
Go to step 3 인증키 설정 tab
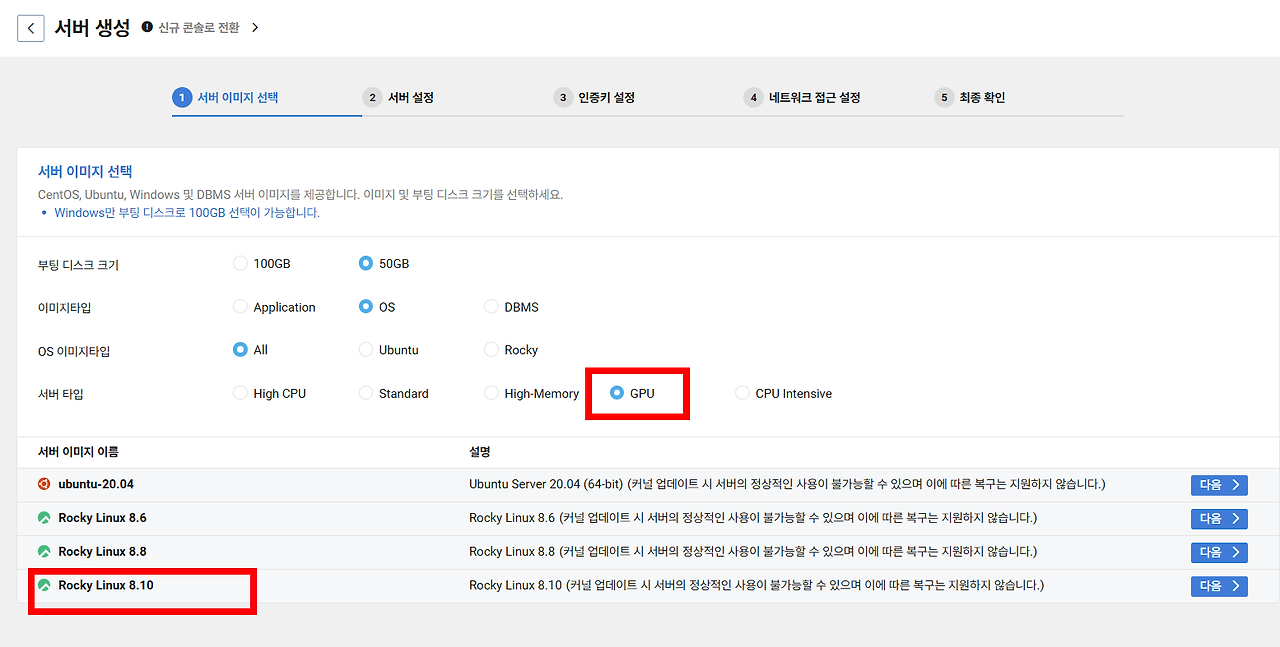594,97
